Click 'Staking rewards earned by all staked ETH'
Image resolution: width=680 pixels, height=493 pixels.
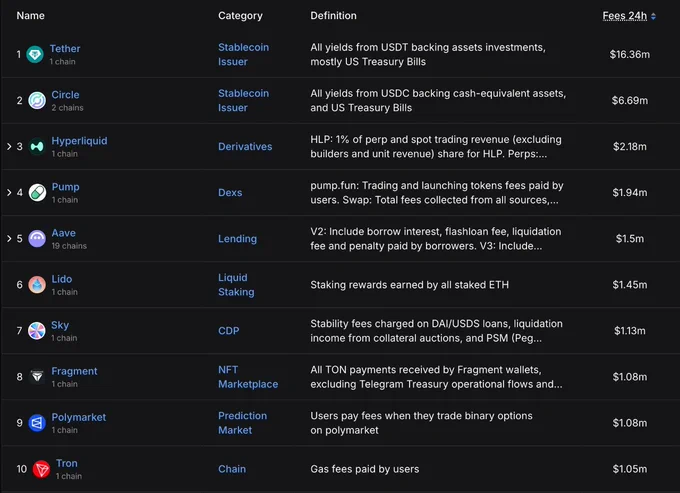[x=409, y=285]
